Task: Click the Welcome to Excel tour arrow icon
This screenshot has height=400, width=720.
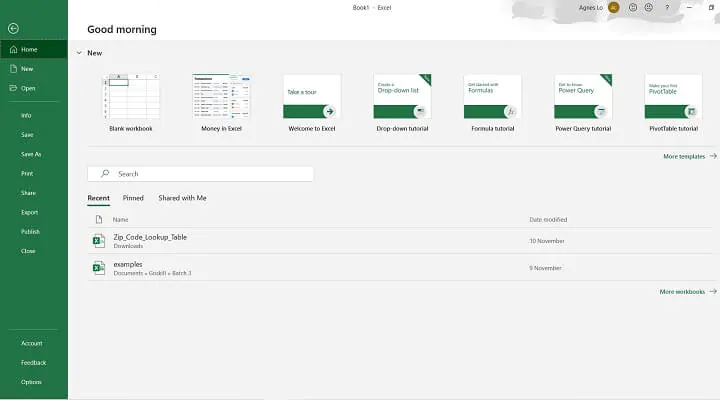Action: coord(329,111)
